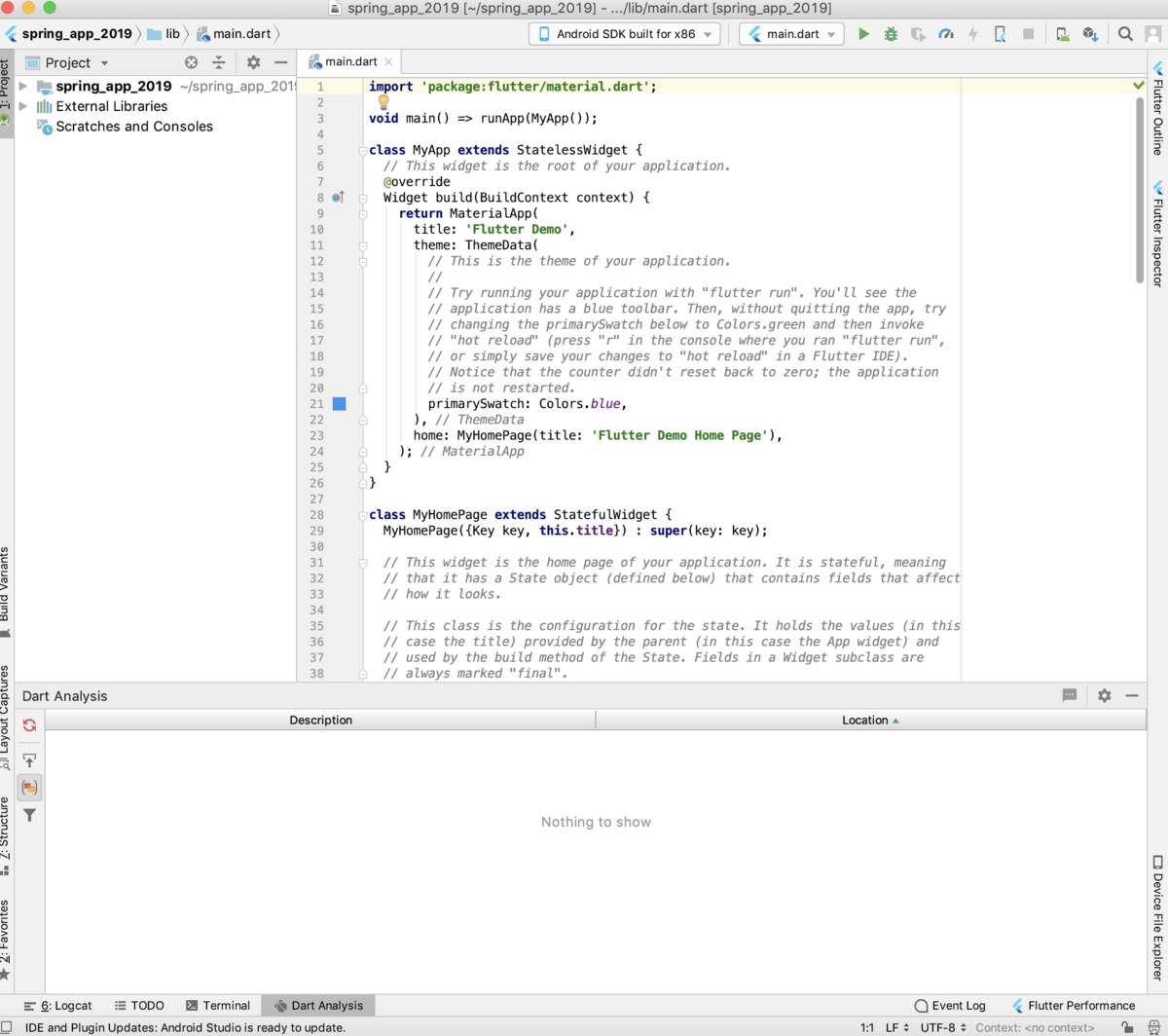Viewport: 1168px width, 1036px height.
Task: Open SDK Manager icon
Action: (x=1090, y=34)
